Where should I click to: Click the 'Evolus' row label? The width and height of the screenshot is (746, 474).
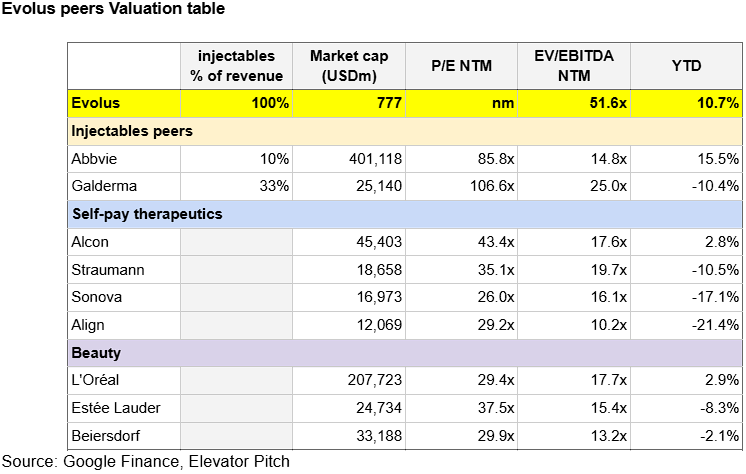coord(96,103)
